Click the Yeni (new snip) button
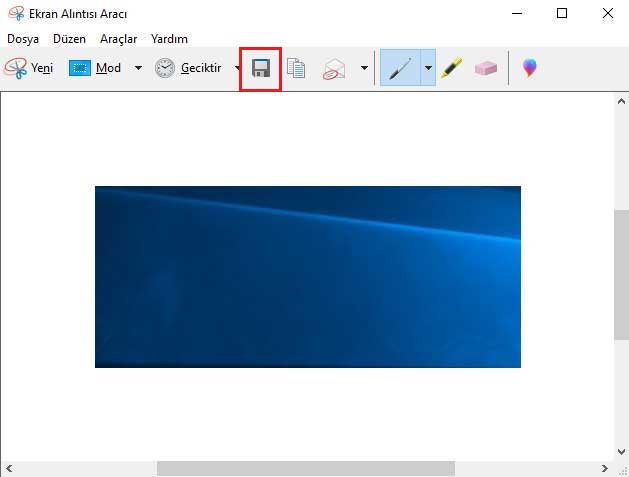Image resolution: width=629 pixels, height=477 pixels. coord(28,68)
